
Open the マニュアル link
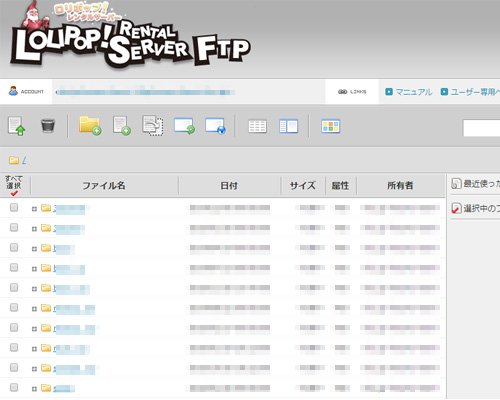point(414,92)
